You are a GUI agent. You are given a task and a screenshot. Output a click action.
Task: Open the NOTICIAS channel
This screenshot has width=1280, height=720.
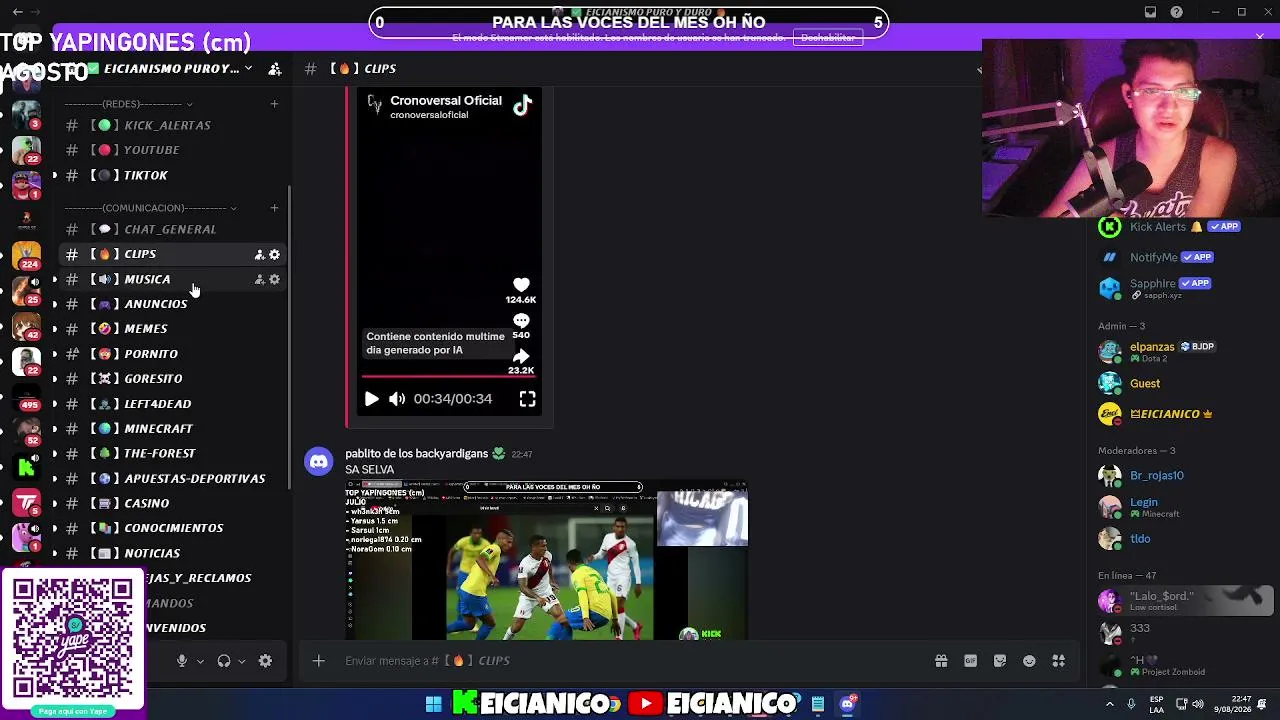coord(173,553)
